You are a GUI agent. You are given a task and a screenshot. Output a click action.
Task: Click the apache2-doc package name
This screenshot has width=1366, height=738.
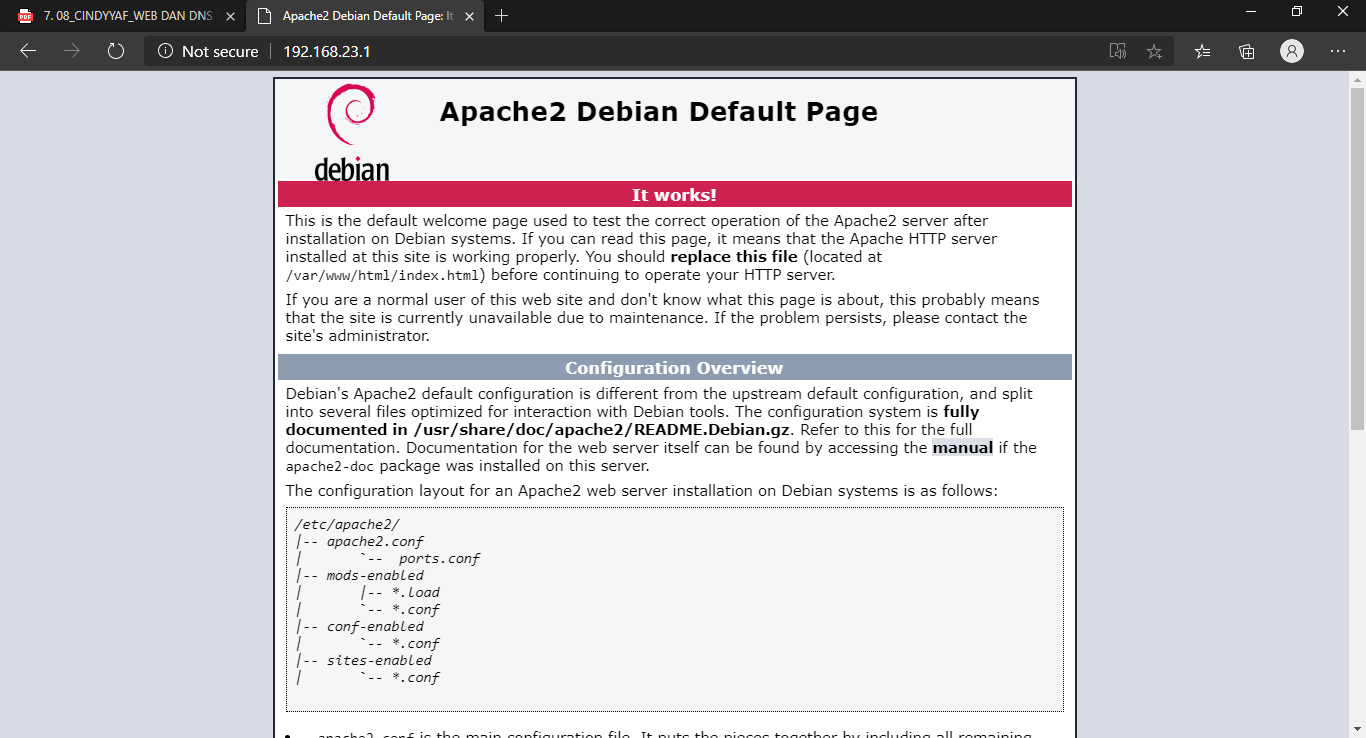tap(330, 467)
